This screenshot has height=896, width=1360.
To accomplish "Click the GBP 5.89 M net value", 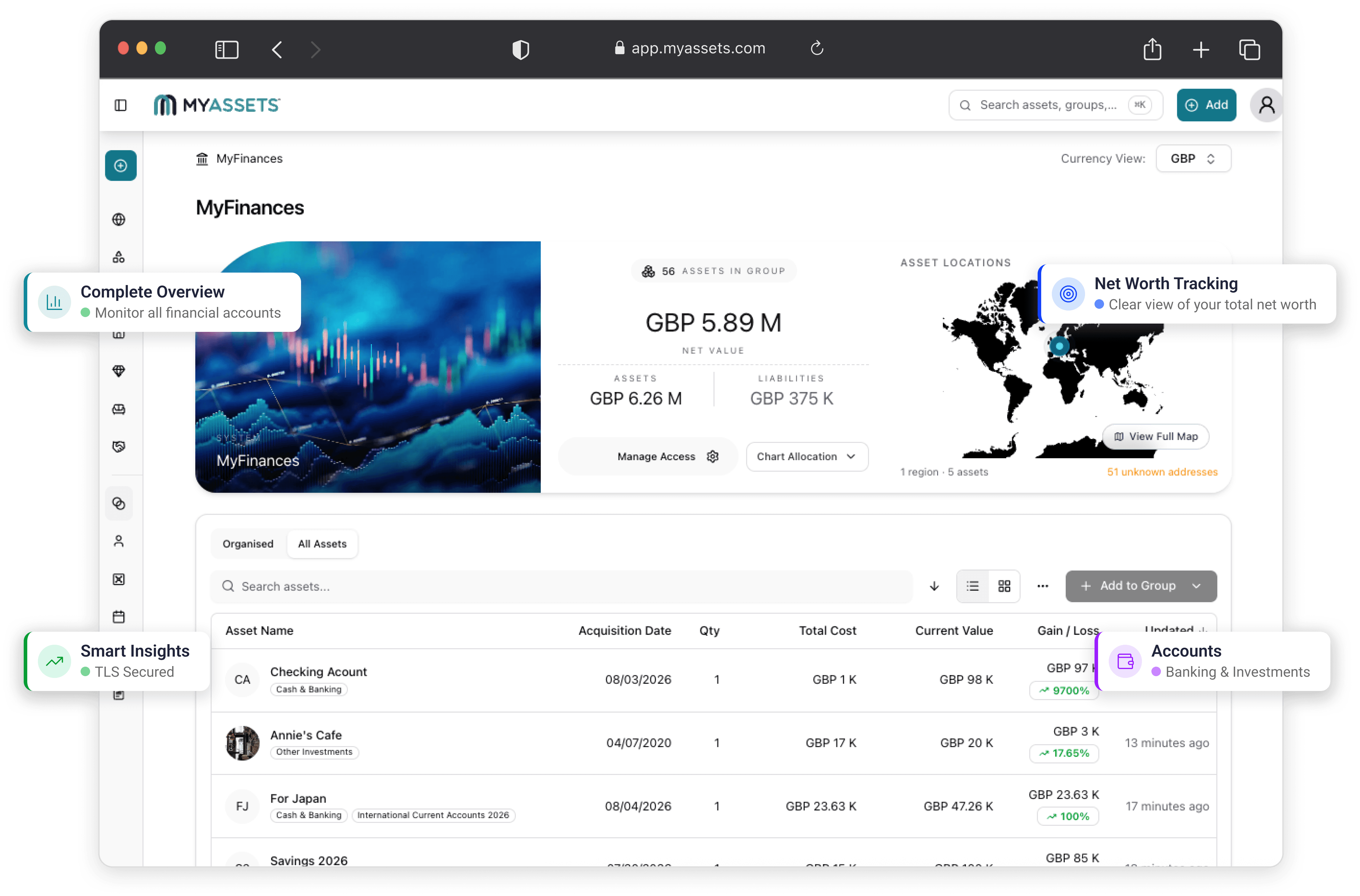I will (713, 323).
